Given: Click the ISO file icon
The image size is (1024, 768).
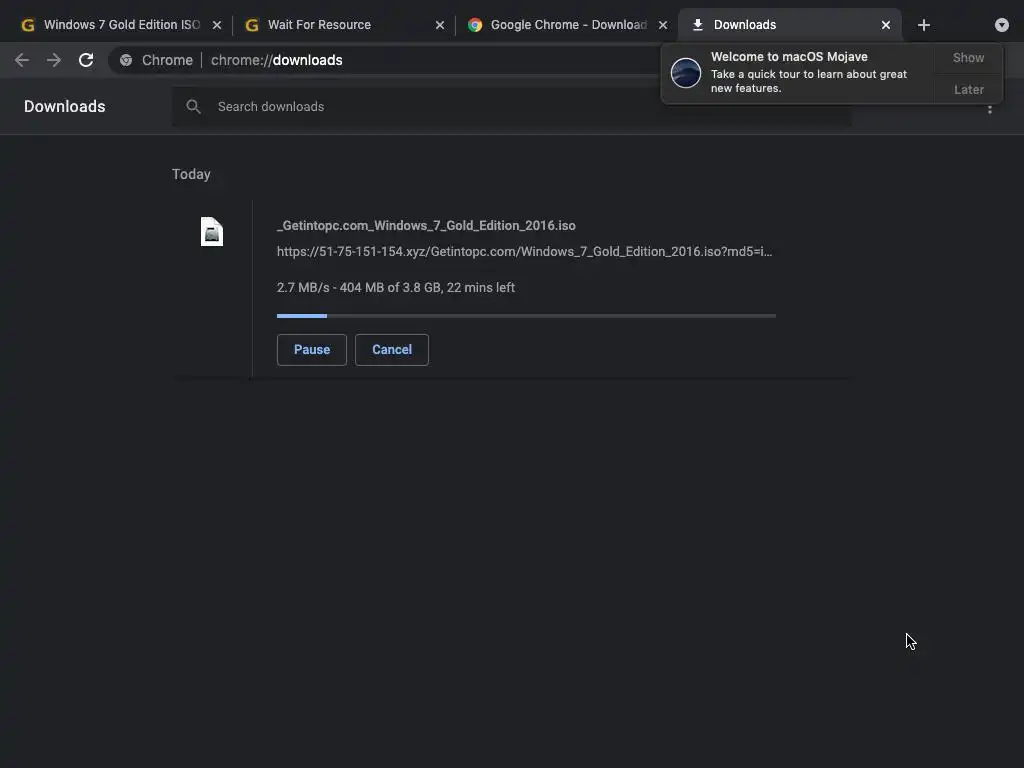Looking at the screenshot, I should (212, 232).
